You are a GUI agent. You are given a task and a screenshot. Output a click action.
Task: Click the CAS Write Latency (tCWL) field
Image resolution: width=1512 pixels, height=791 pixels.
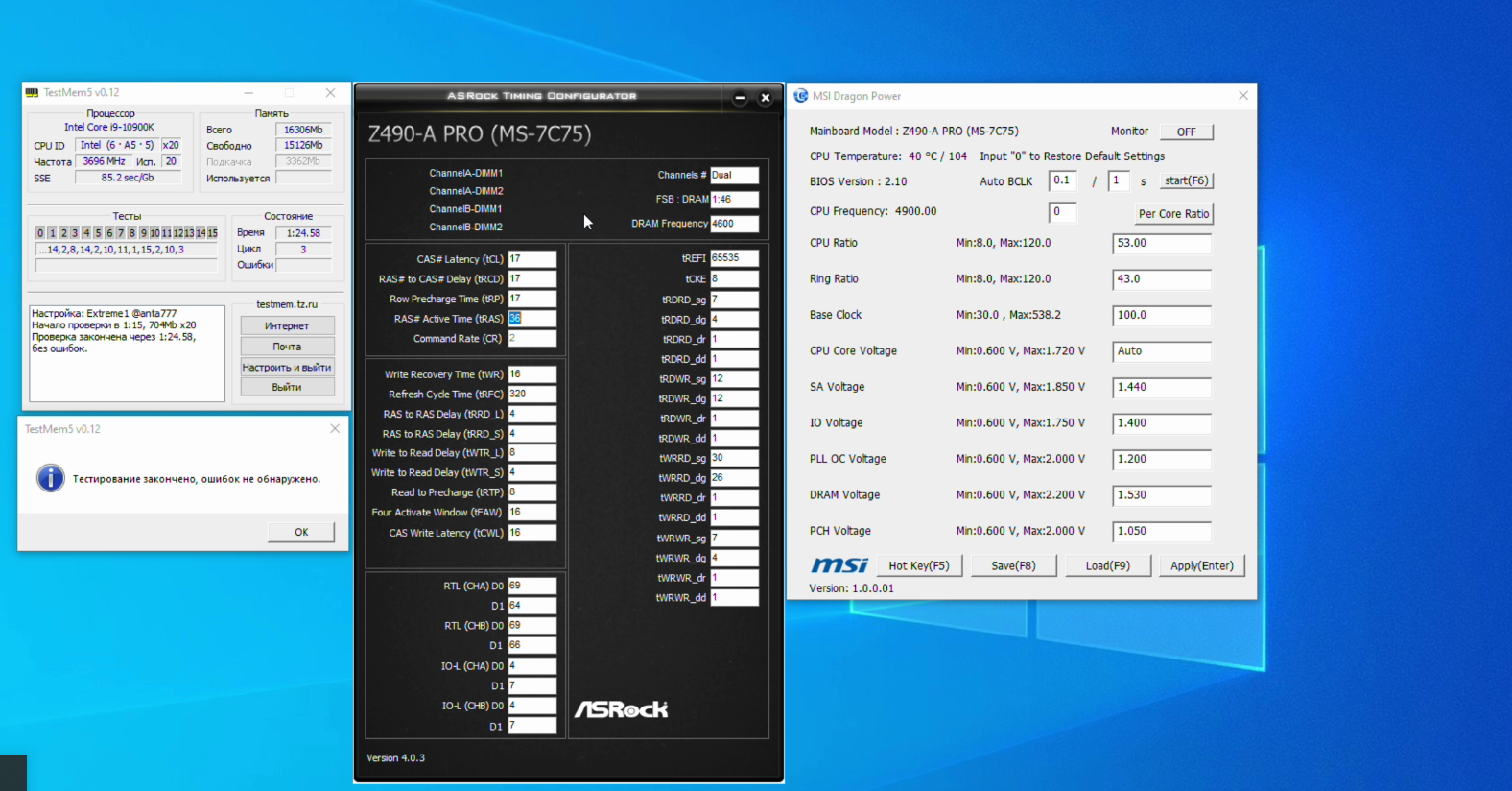(x=532, y=533)
